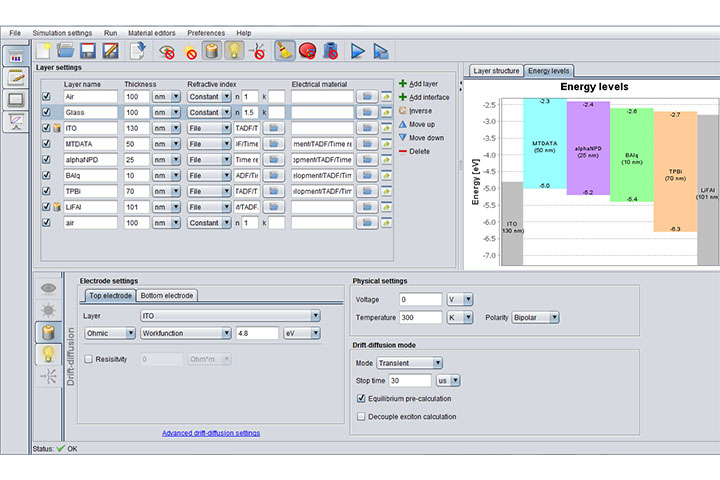Click the Delete layer button
Viewport: 720px width, 480px height.
point(414,151)
